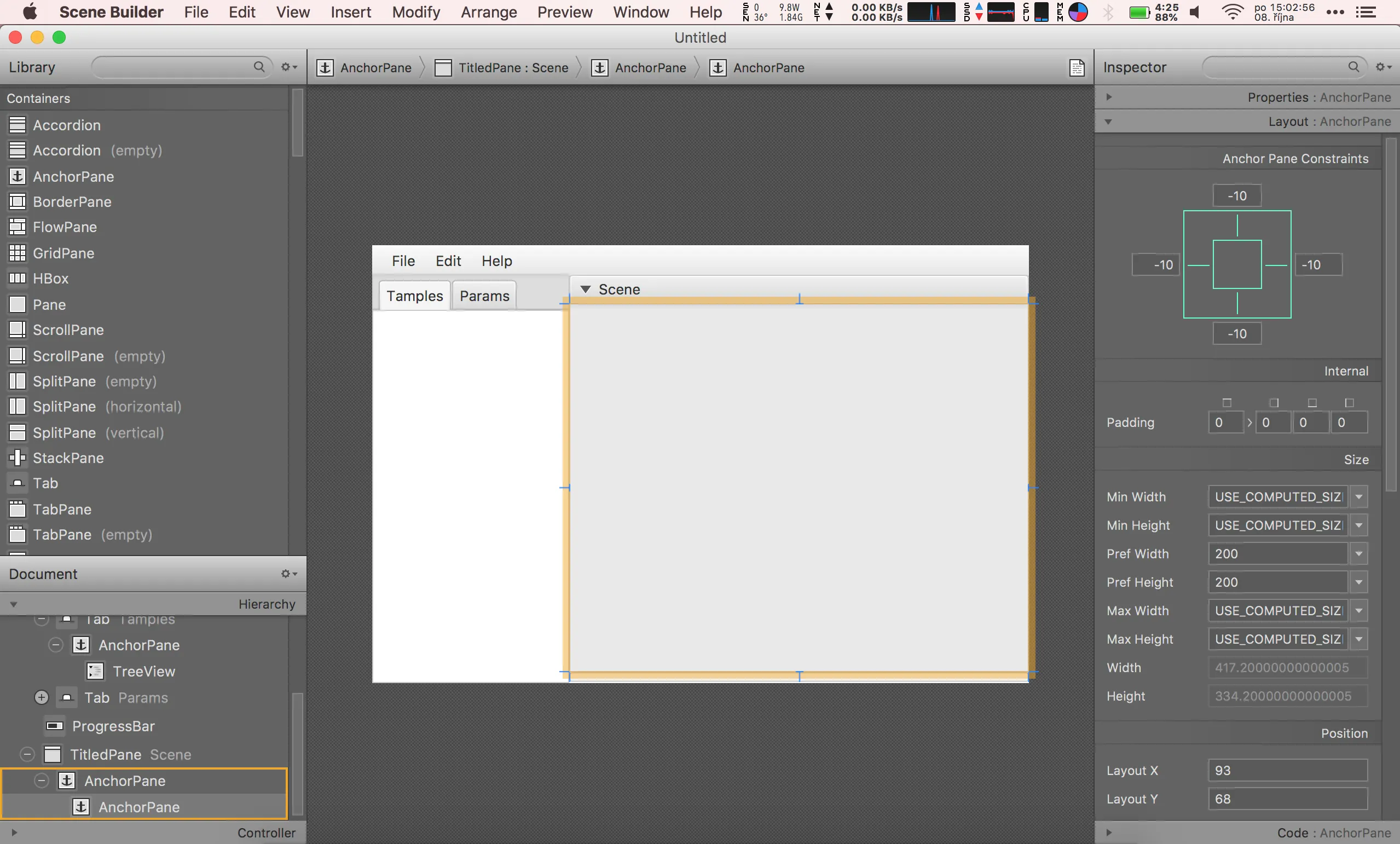Switch to the Params tab in preview
The width and height of the screenshot is (1400, 844).
(x=484, y=296)
